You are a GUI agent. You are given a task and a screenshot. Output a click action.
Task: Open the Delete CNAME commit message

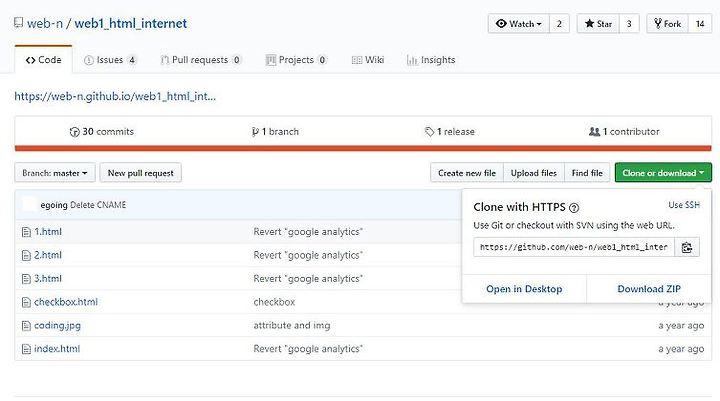coord(98,205)
